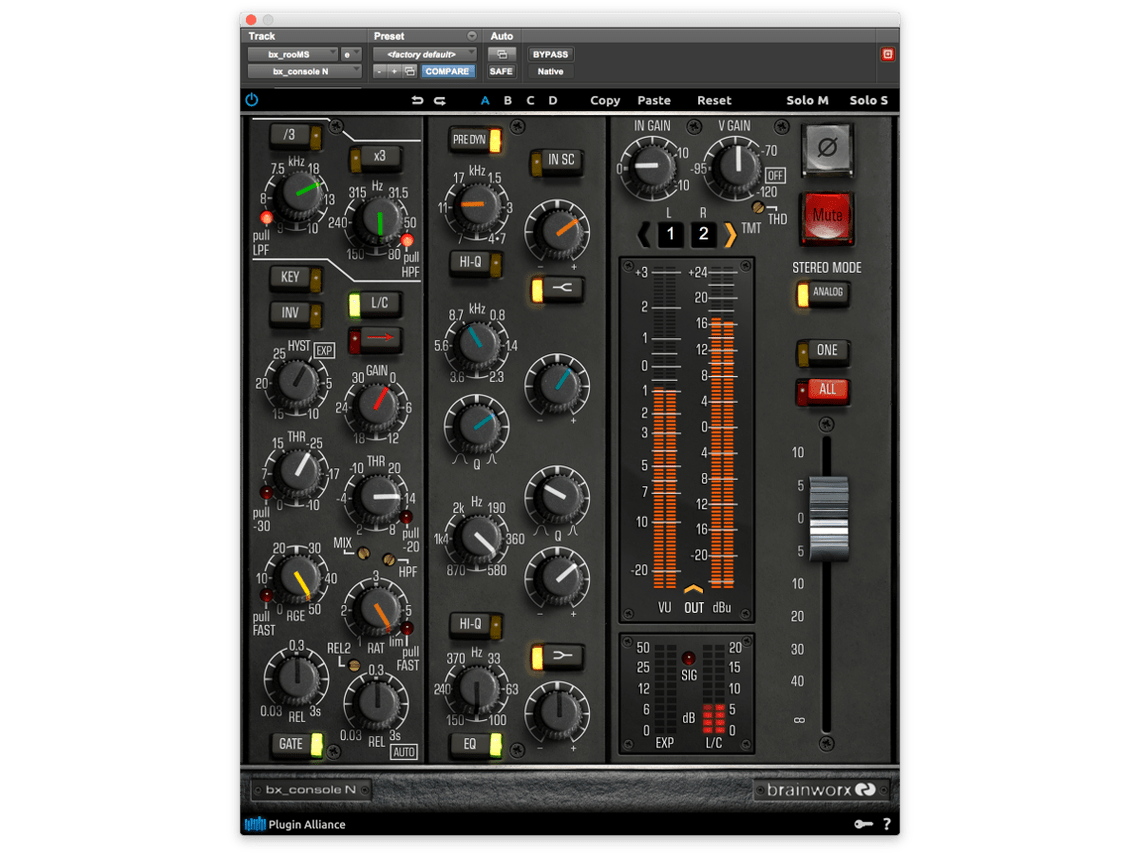This screenshot has width=1140, height=855.
Task: Click the brainworx logo
Action: (821, 790)
